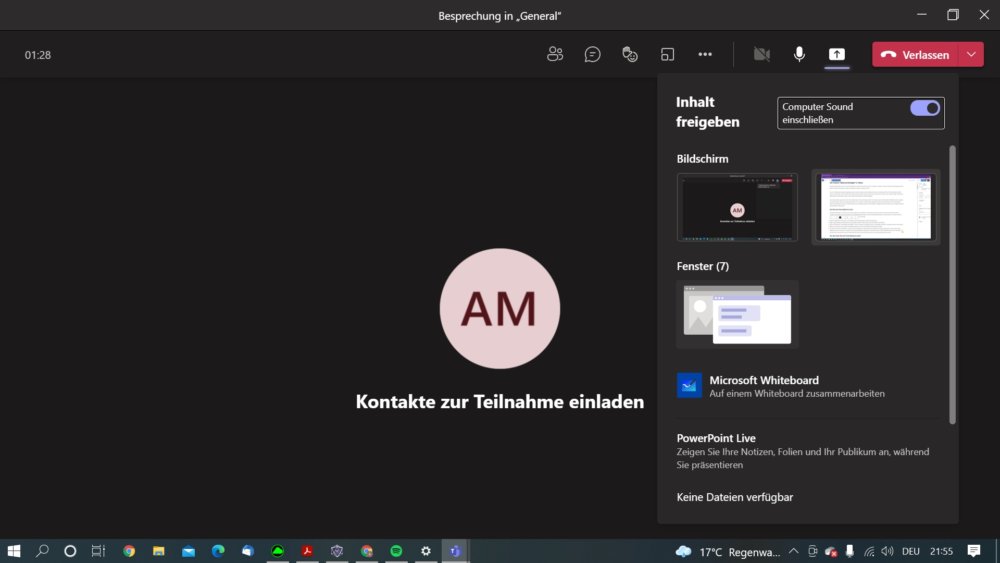Click the 01:28 meeting timer
1000x563 pixels.
[x=38, y=55]
